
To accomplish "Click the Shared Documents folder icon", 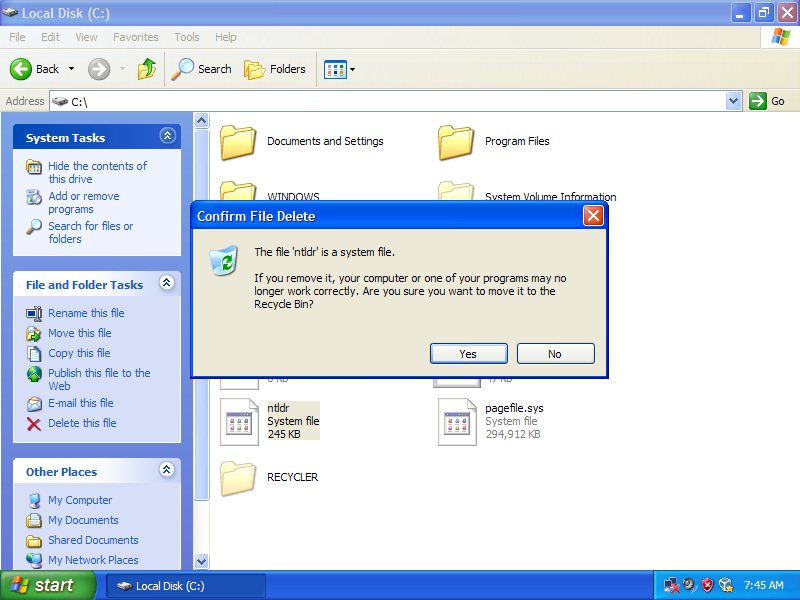I will pyautogui.click(x=34, y=541).
